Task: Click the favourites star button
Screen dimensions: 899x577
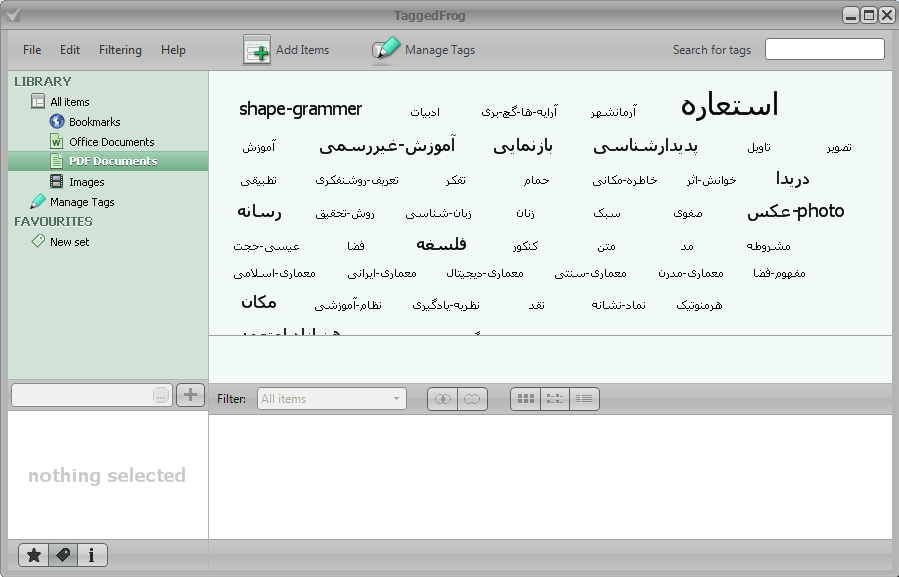Action: (x=34, y=555)
